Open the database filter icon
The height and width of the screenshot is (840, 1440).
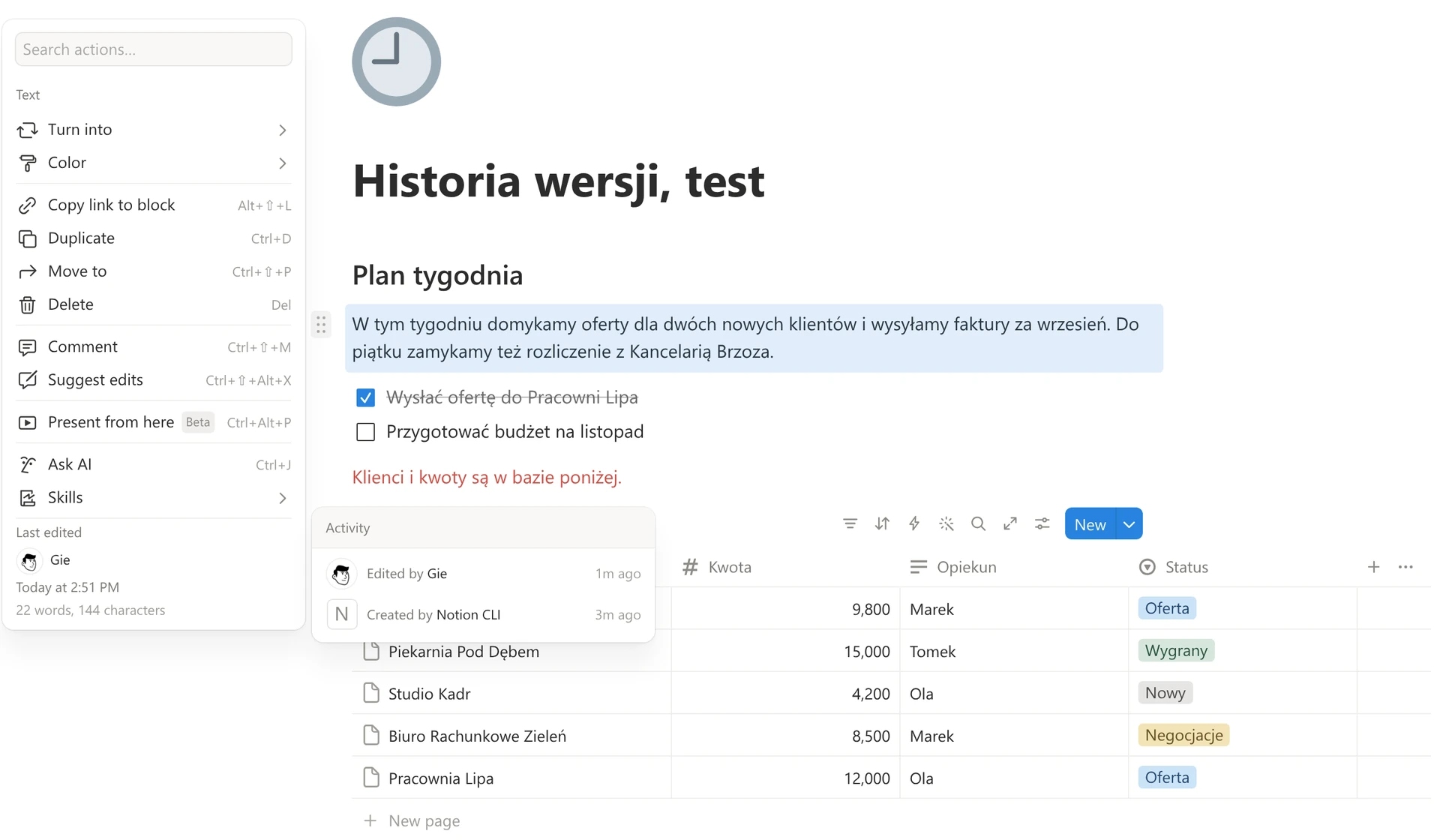850,523
